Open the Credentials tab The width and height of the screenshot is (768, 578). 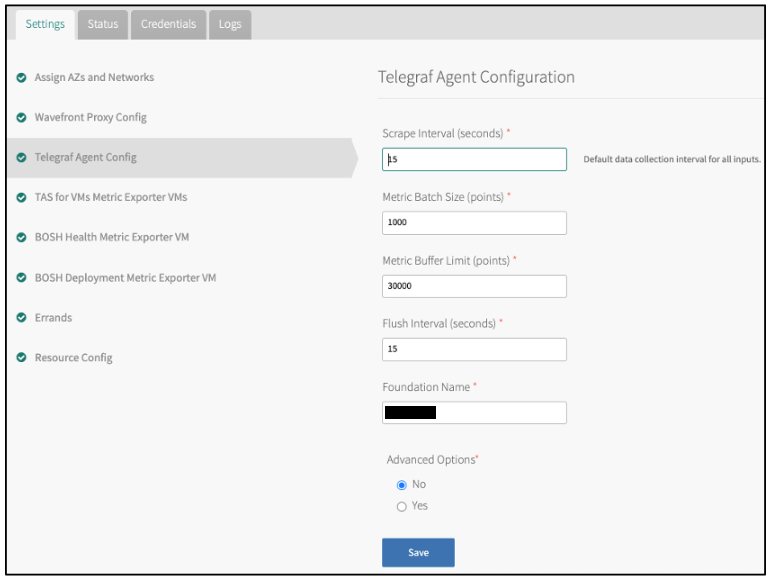[x=168, y=25]
